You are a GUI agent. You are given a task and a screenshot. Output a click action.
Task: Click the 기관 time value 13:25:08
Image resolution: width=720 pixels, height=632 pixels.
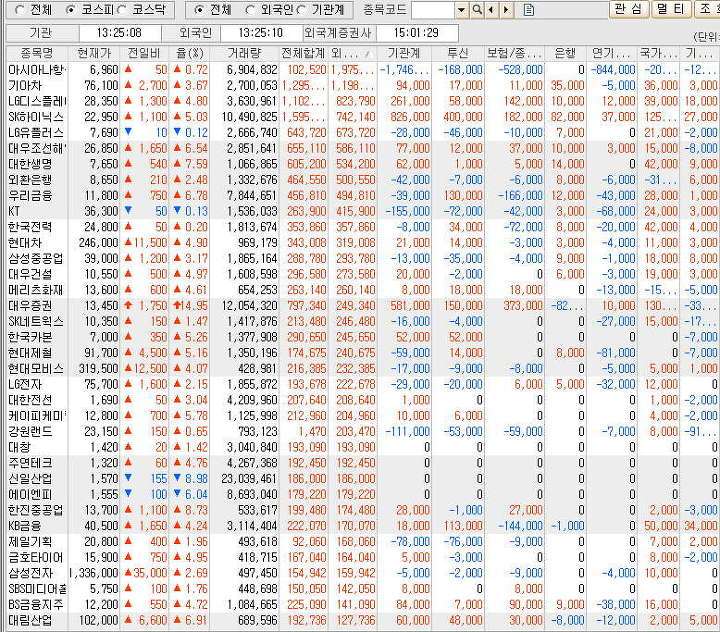tap(119, 33)
